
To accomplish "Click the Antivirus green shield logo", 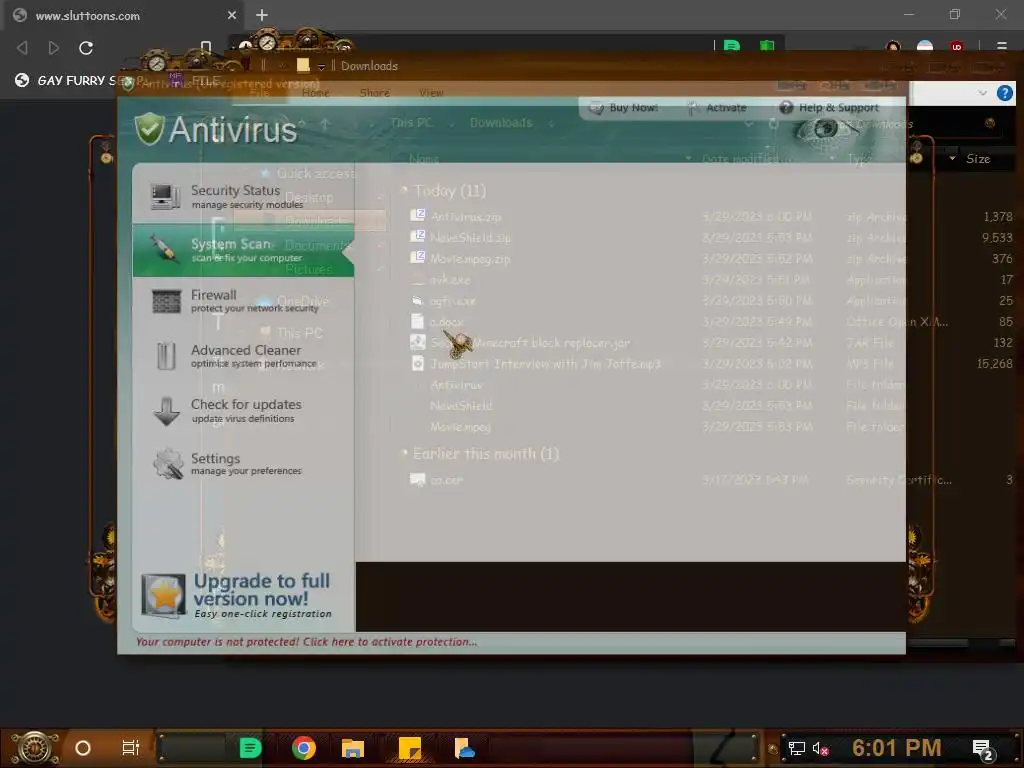I will (x=150, y=128).
